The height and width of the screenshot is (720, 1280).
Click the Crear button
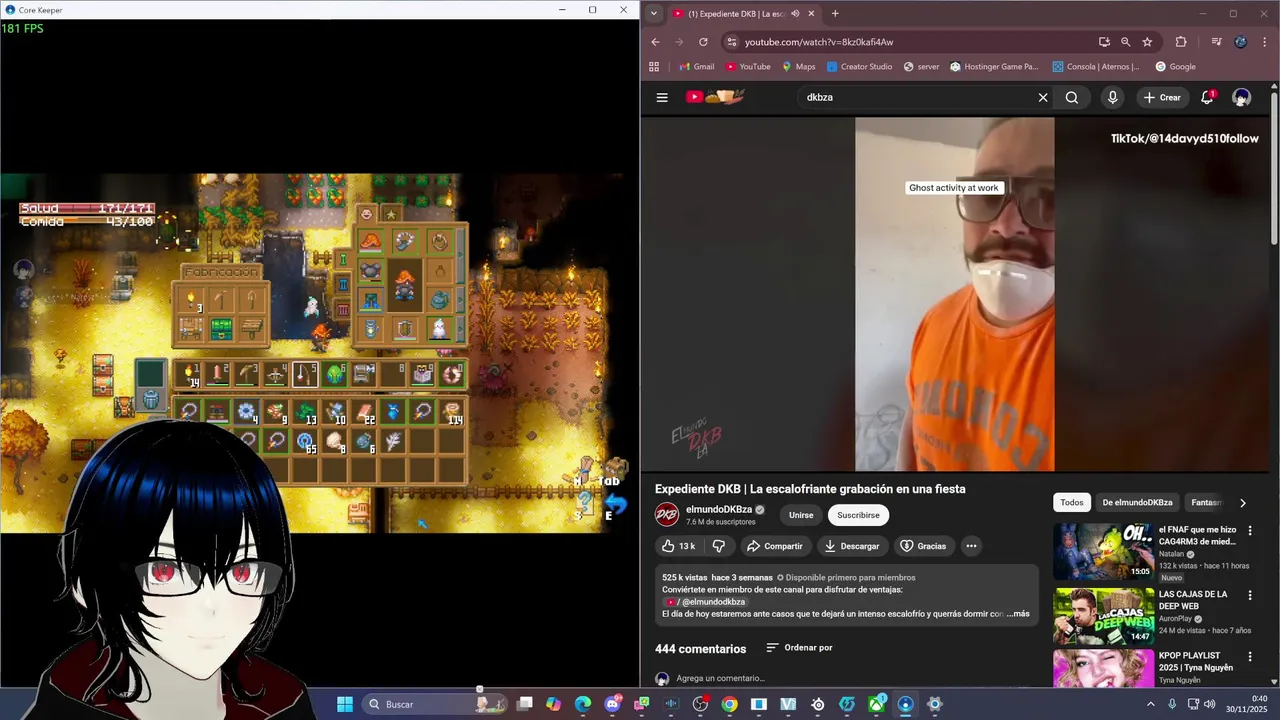(x=1162, y=97)
